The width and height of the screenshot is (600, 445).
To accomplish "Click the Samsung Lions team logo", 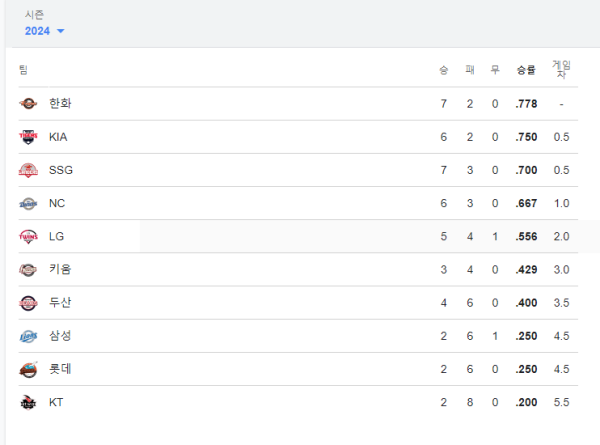I will [28, 336].
